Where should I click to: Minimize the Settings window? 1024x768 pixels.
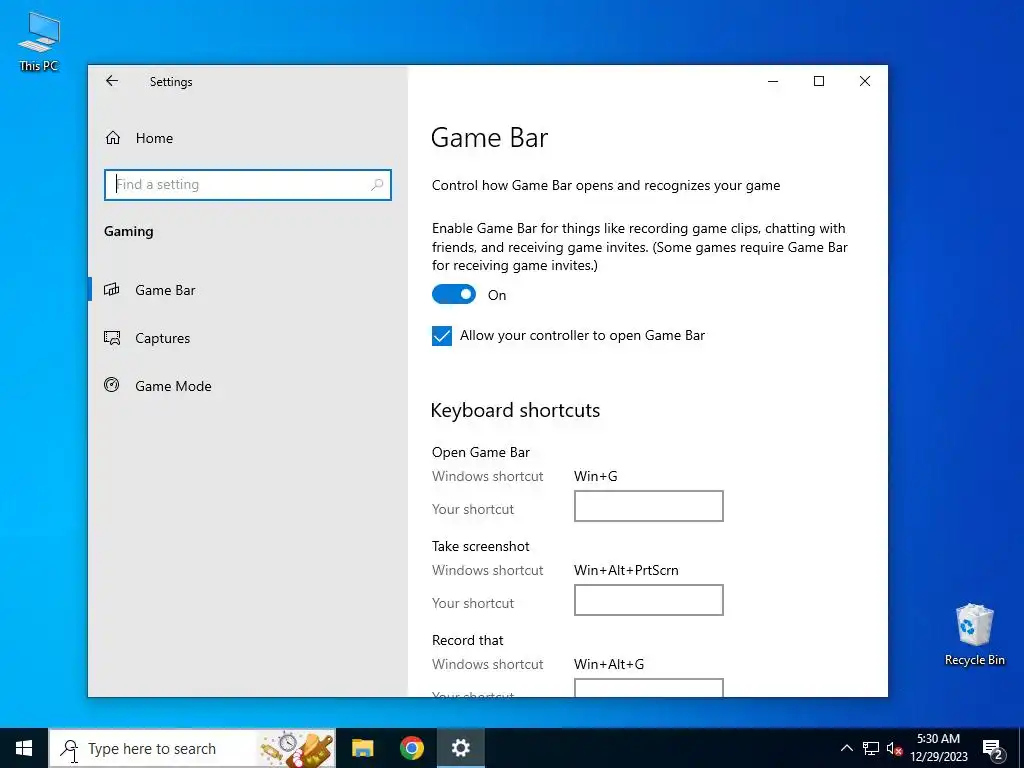point(773,81)
